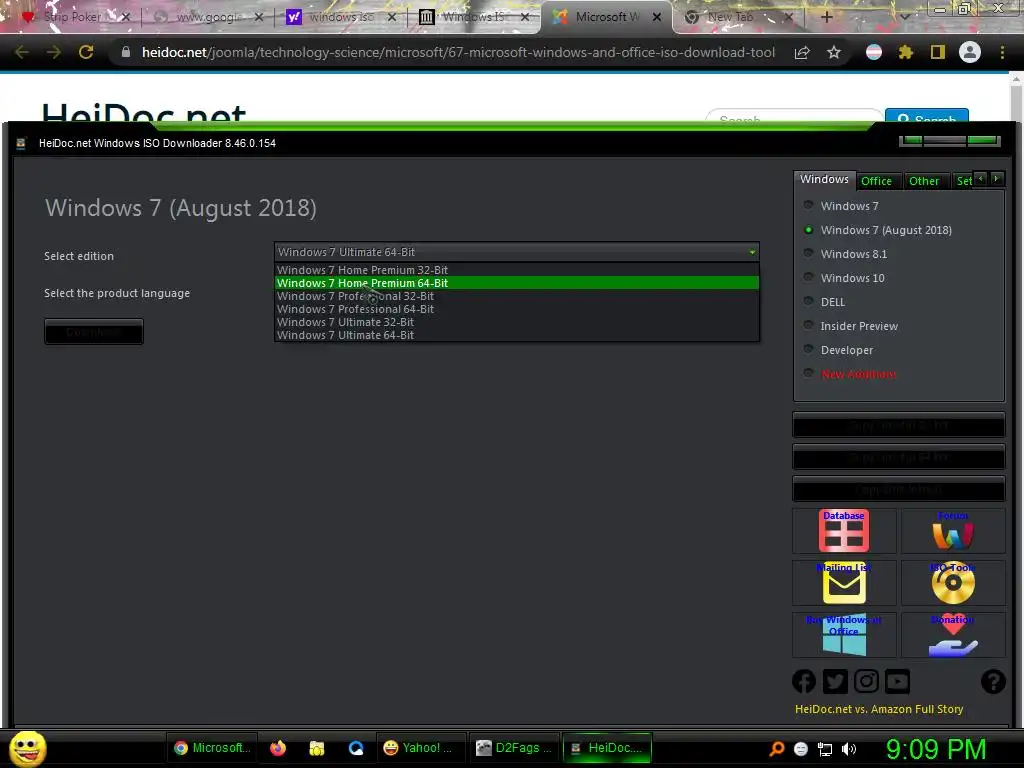Switch to the Yahoo windows iso tab
This screenshot has width=1024, height=768.
tap(342, 17)
